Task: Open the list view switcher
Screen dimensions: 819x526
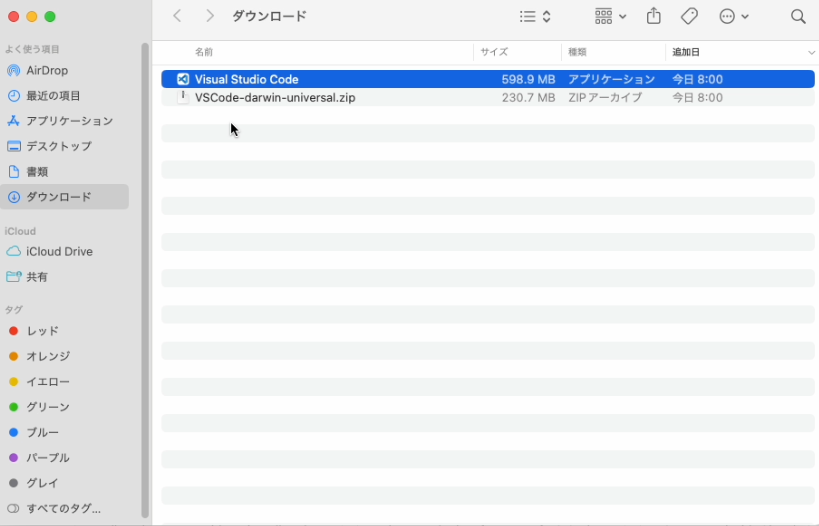Action: 535,16
